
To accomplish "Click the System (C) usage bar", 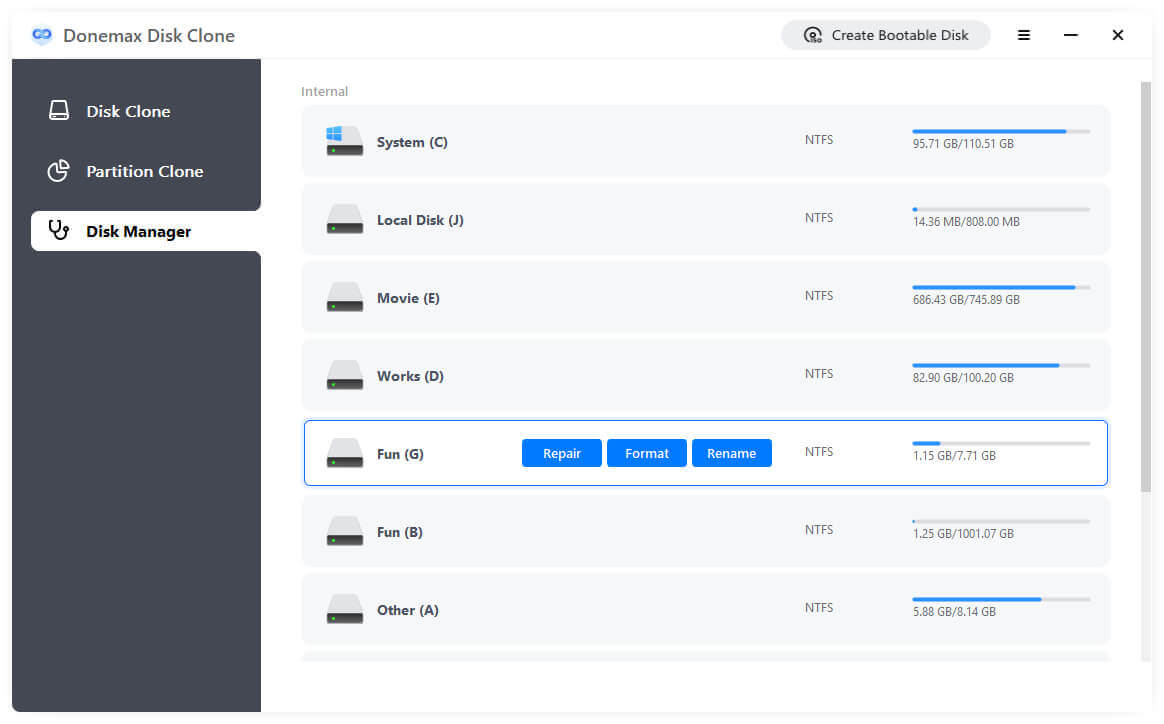I will click(1000, 131).
